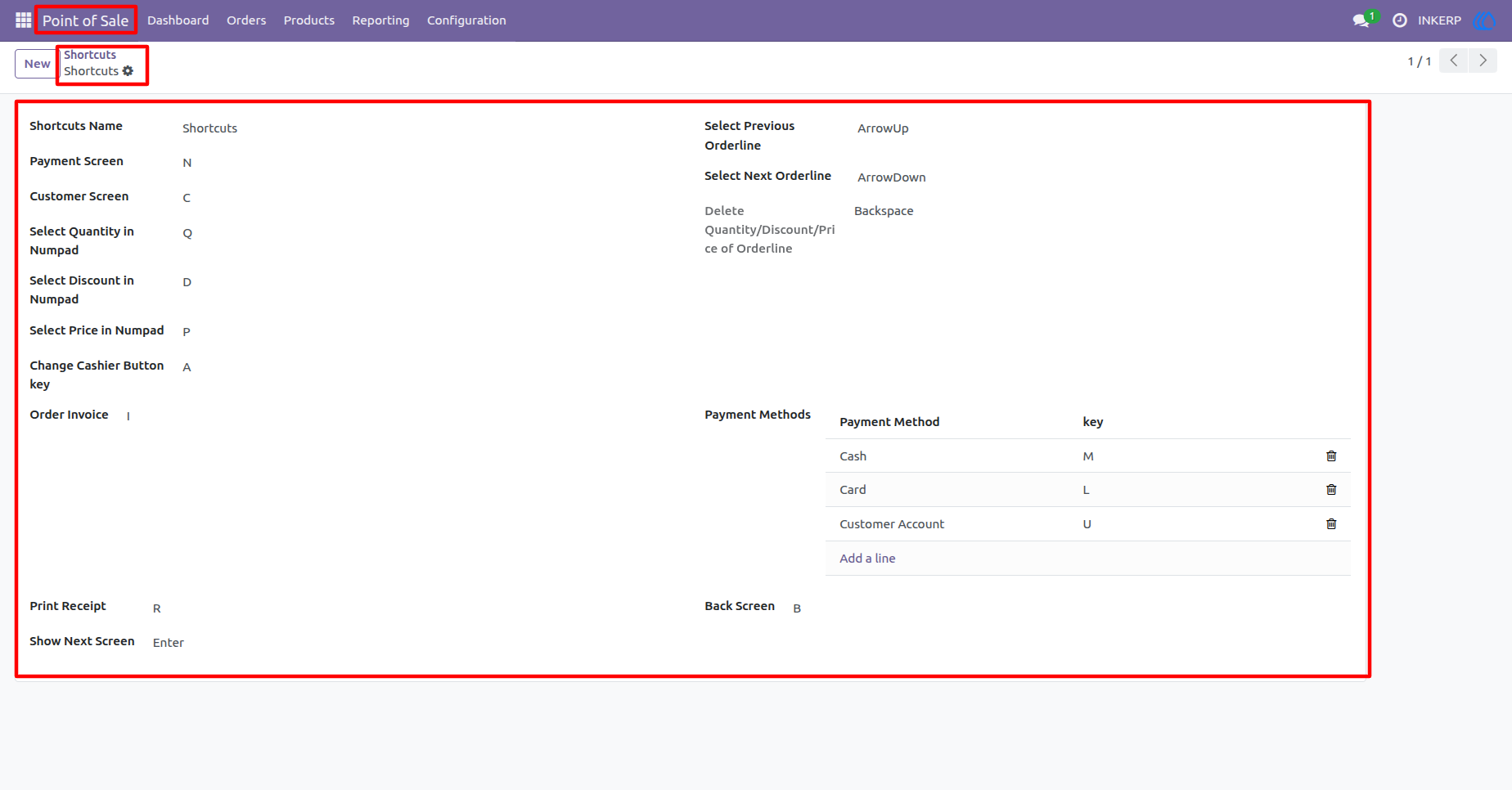1512x790 pixels.
Task: Click the user avatar icon
Action: coord(1484,20)
